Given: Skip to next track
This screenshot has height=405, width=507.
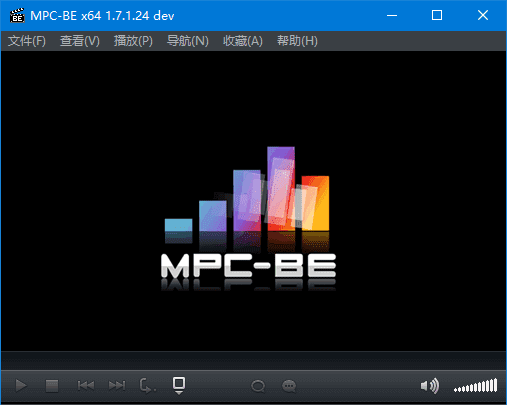Looking at the screenshot, I should (x=117, y=386).
